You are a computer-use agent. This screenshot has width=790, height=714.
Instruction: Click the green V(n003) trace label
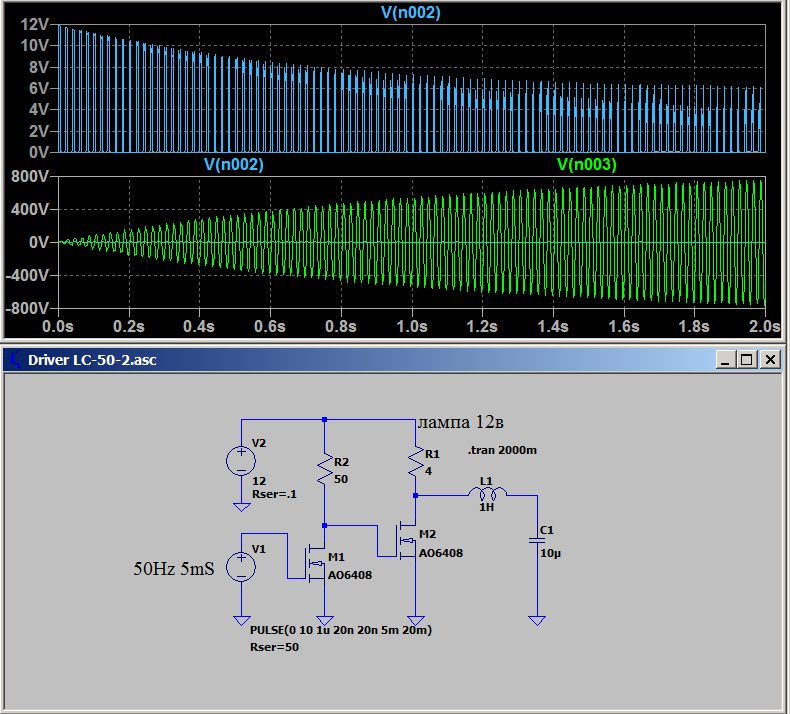[587, 164]
